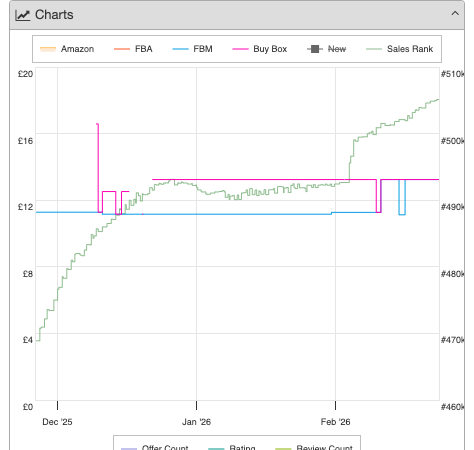This screenshot has height=450, width=474.
Task: Toggle the Sales Rank series in legend
Action: tap(400, 49)
